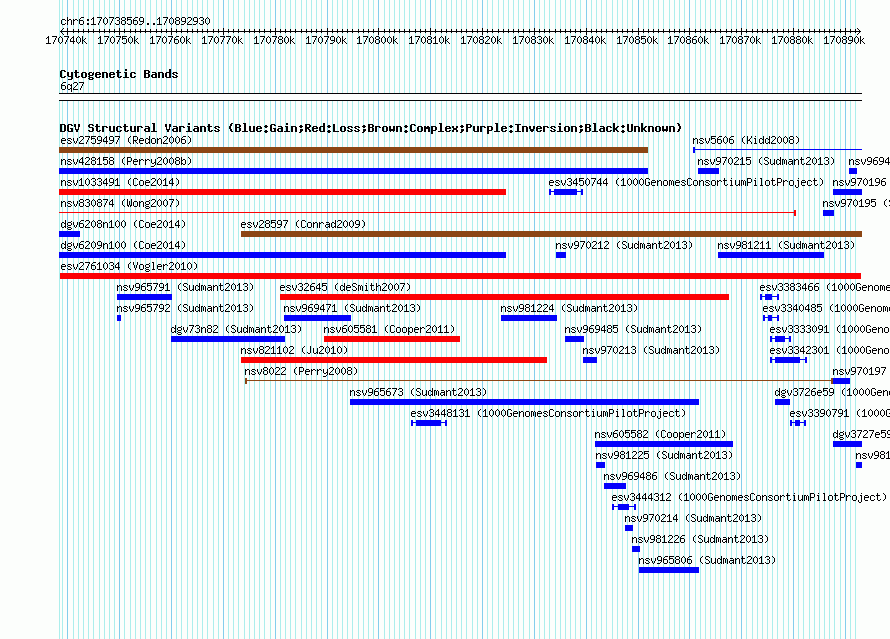
Task: Select nsv605582 (Cooper2011) gain variant
Action: (660, 434)
